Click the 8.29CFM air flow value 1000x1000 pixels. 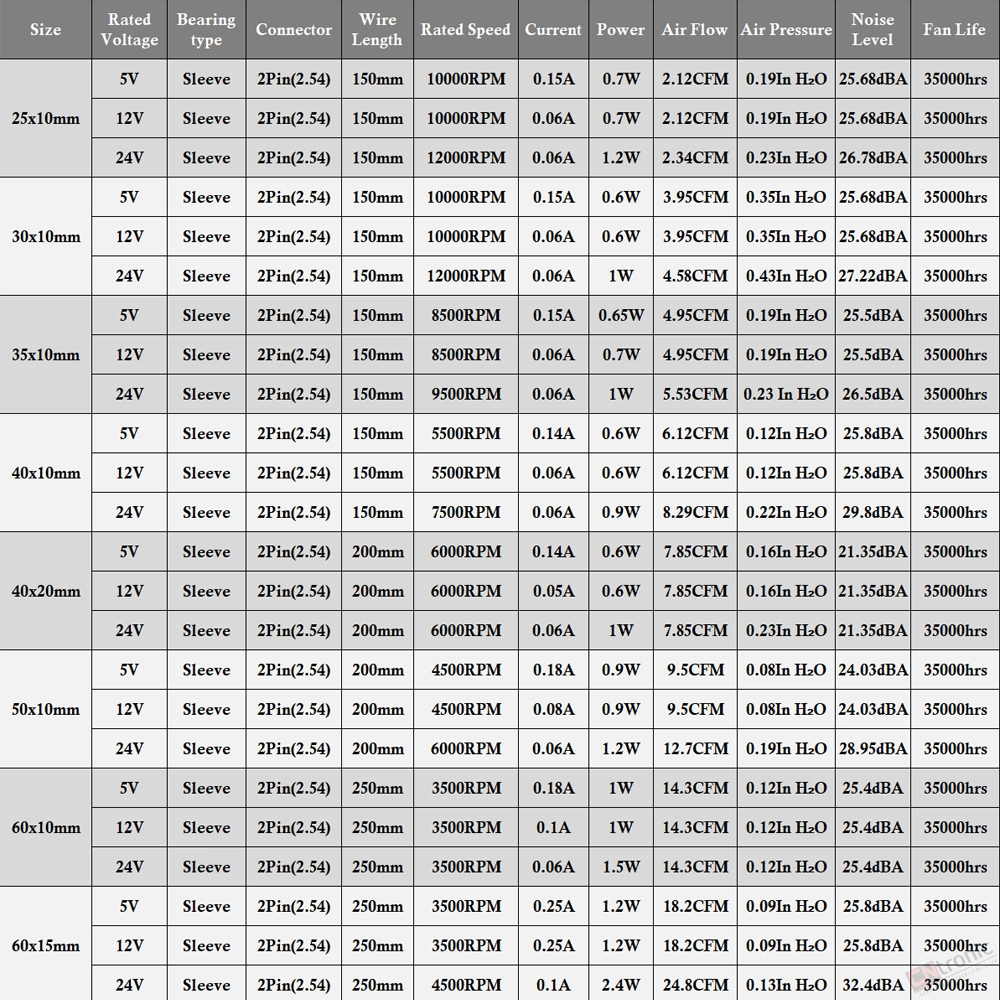(x=695, y=512)
